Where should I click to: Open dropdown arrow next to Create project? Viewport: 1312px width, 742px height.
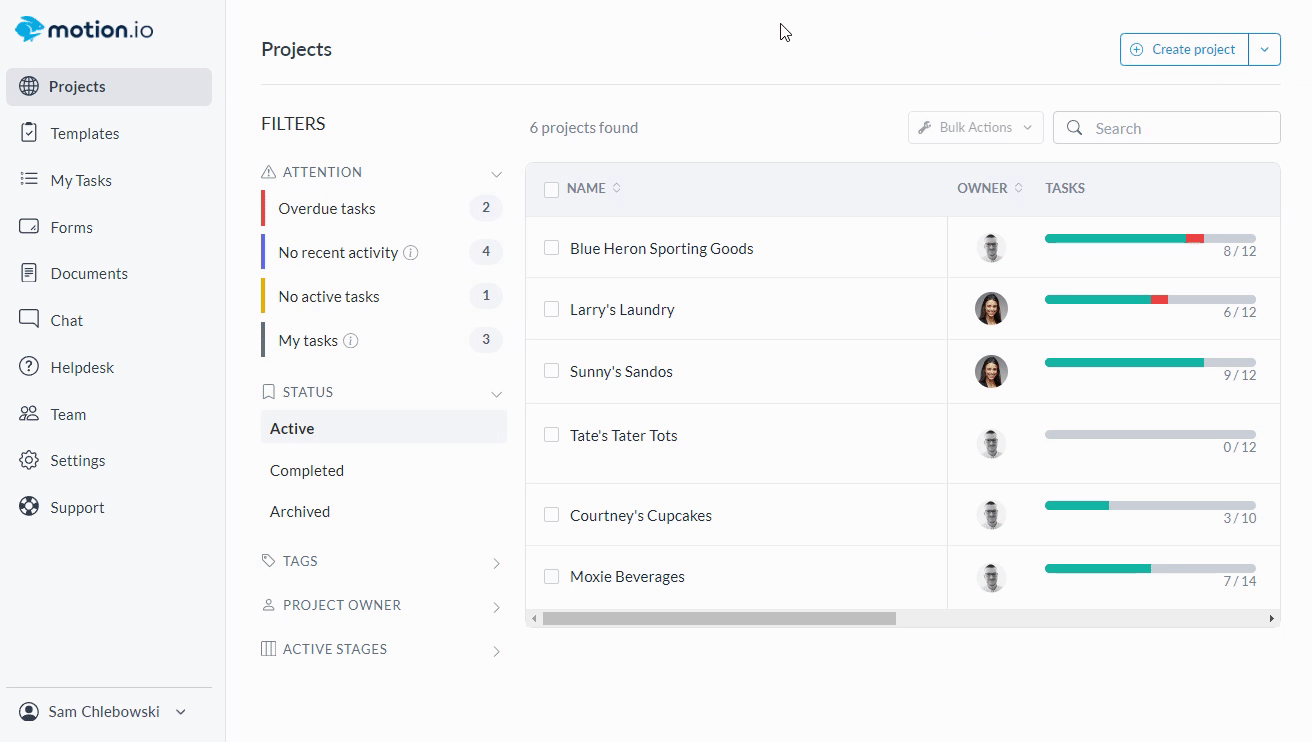(x=1264, y=49)
